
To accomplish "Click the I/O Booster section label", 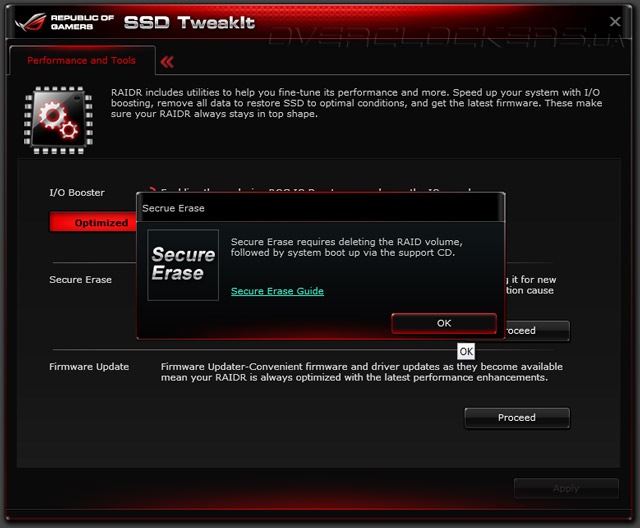I will 77,193.
